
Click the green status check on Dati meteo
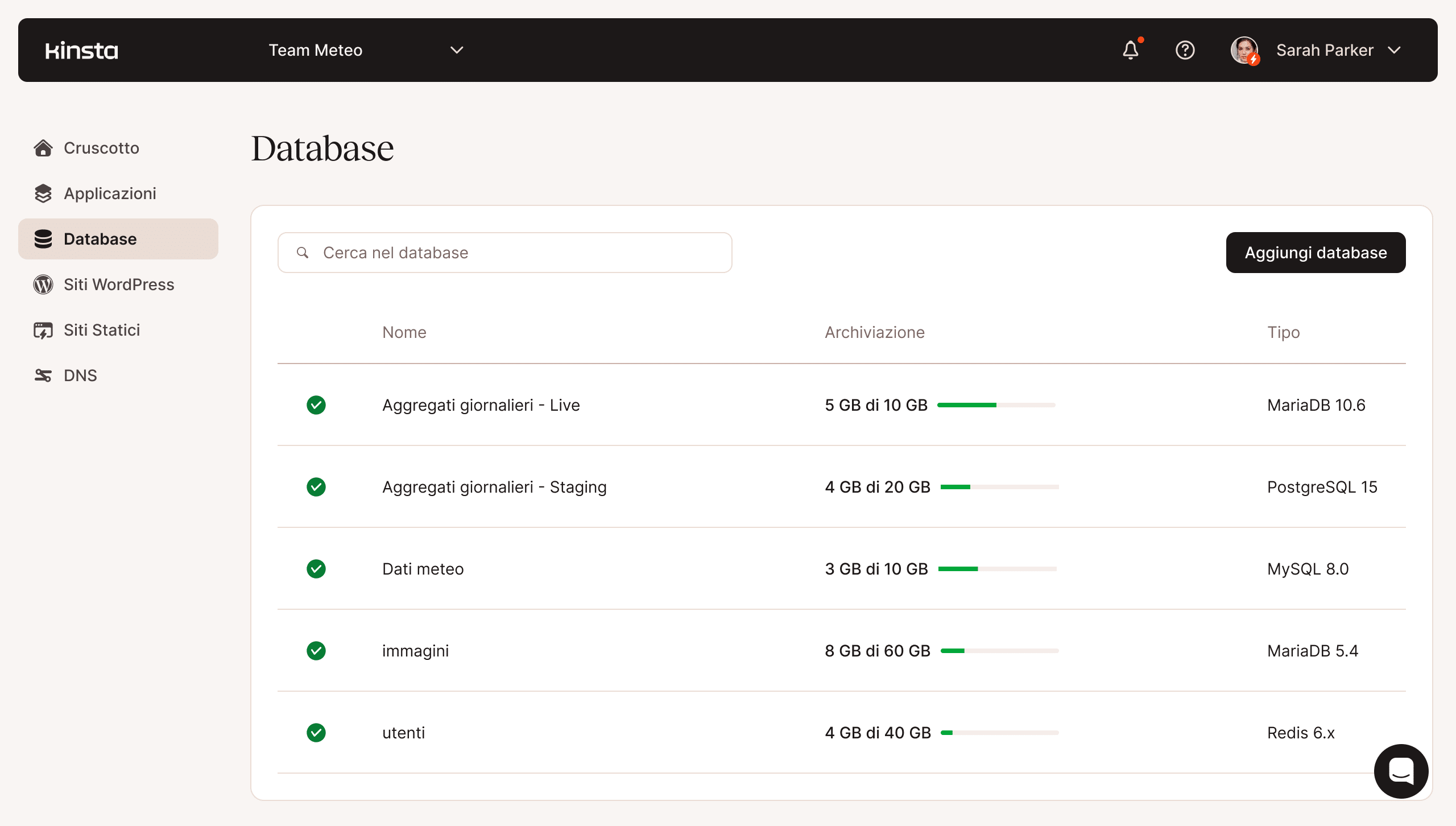click(x=316, y=569)
